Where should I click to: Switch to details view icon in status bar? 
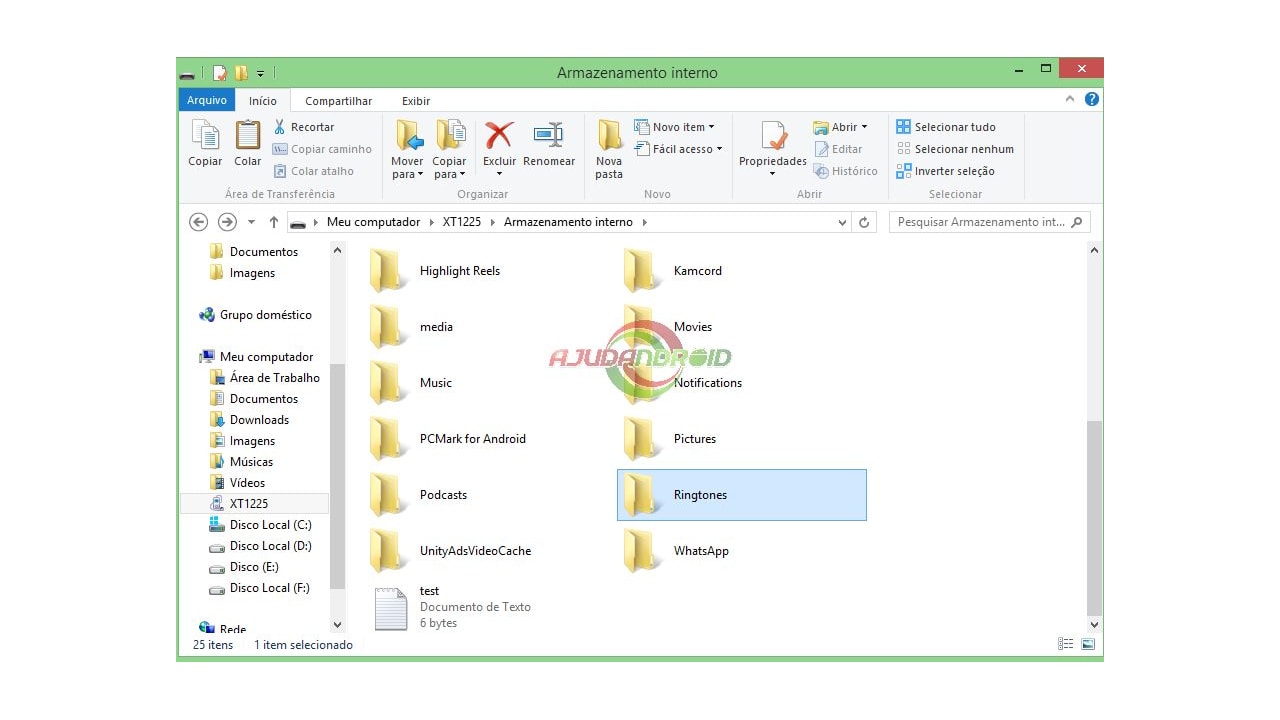1066,644
